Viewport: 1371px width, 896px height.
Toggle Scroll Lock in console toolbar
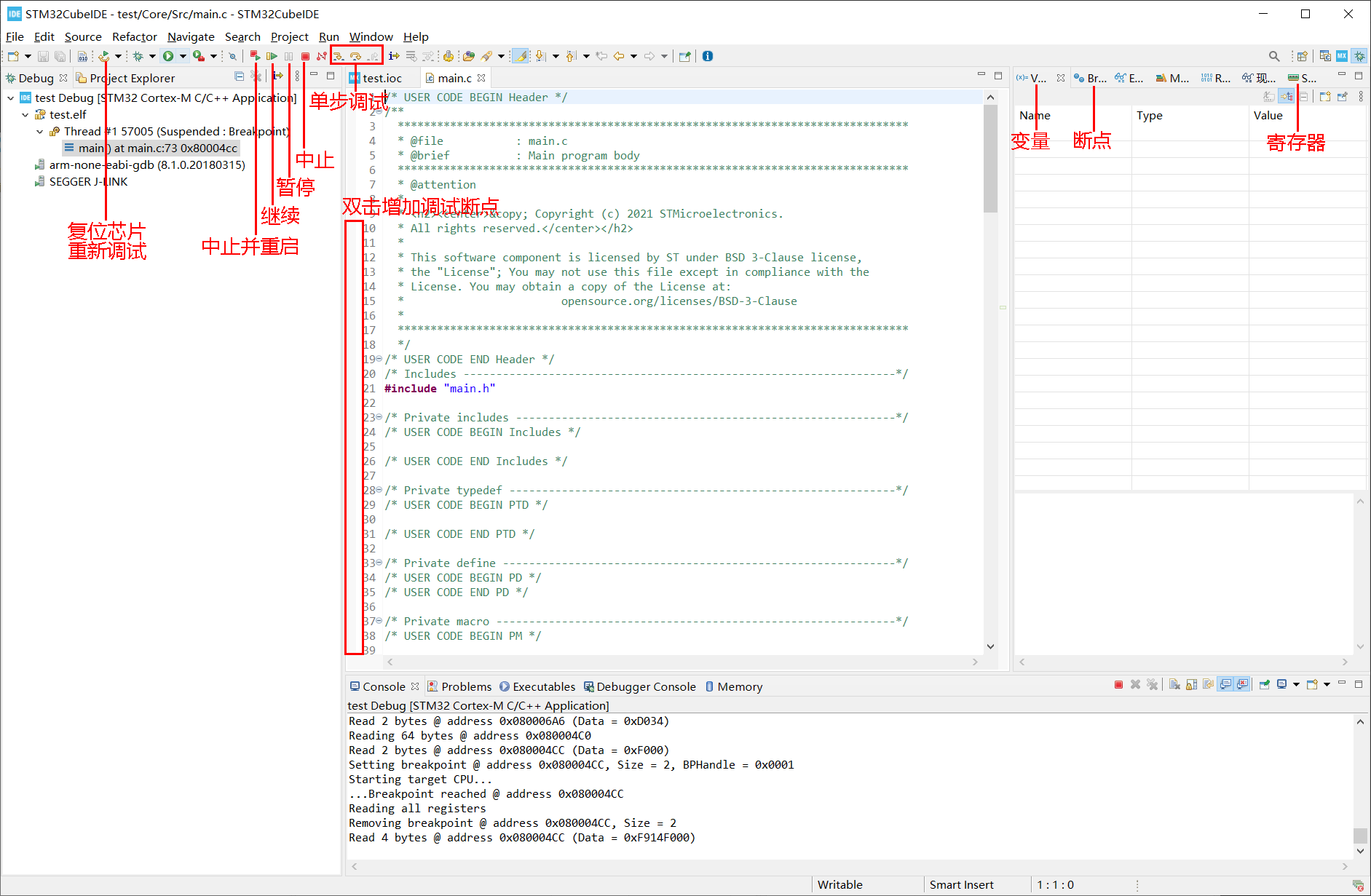click(1192, 684)
